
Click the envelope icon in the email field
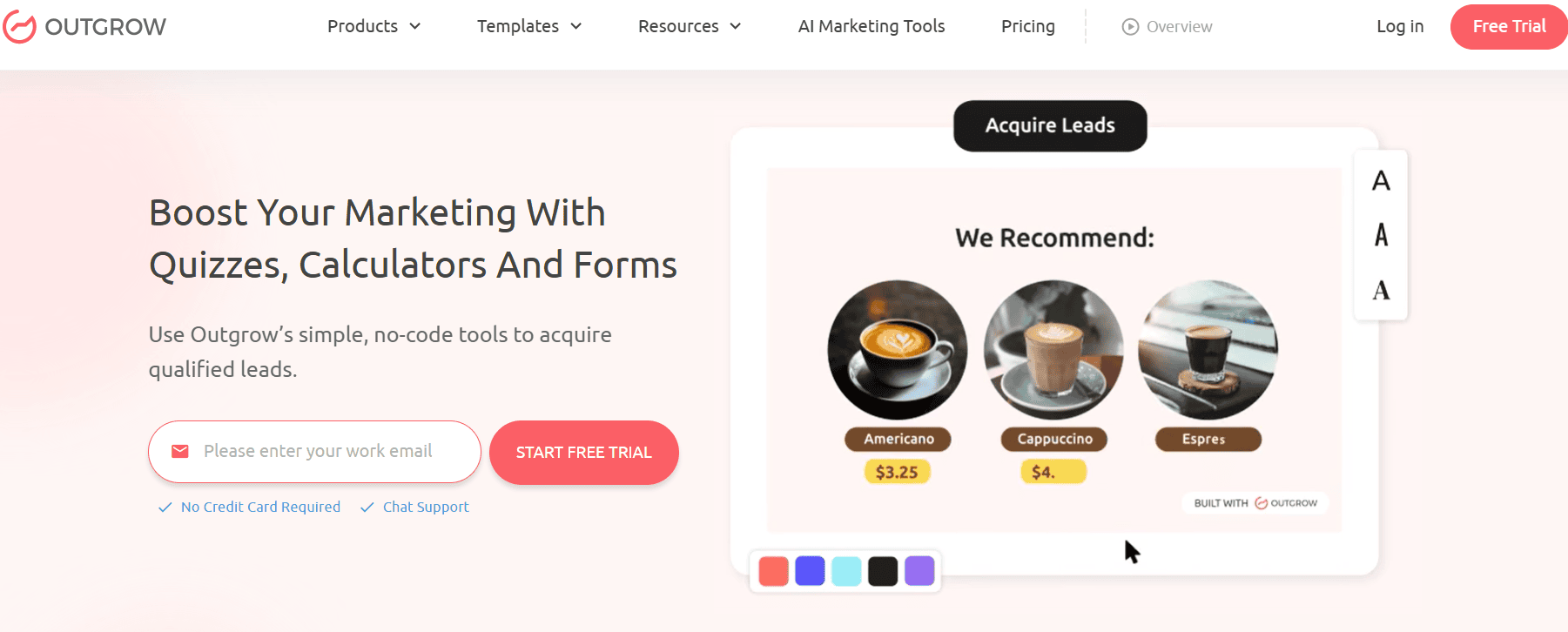point(180,451)
